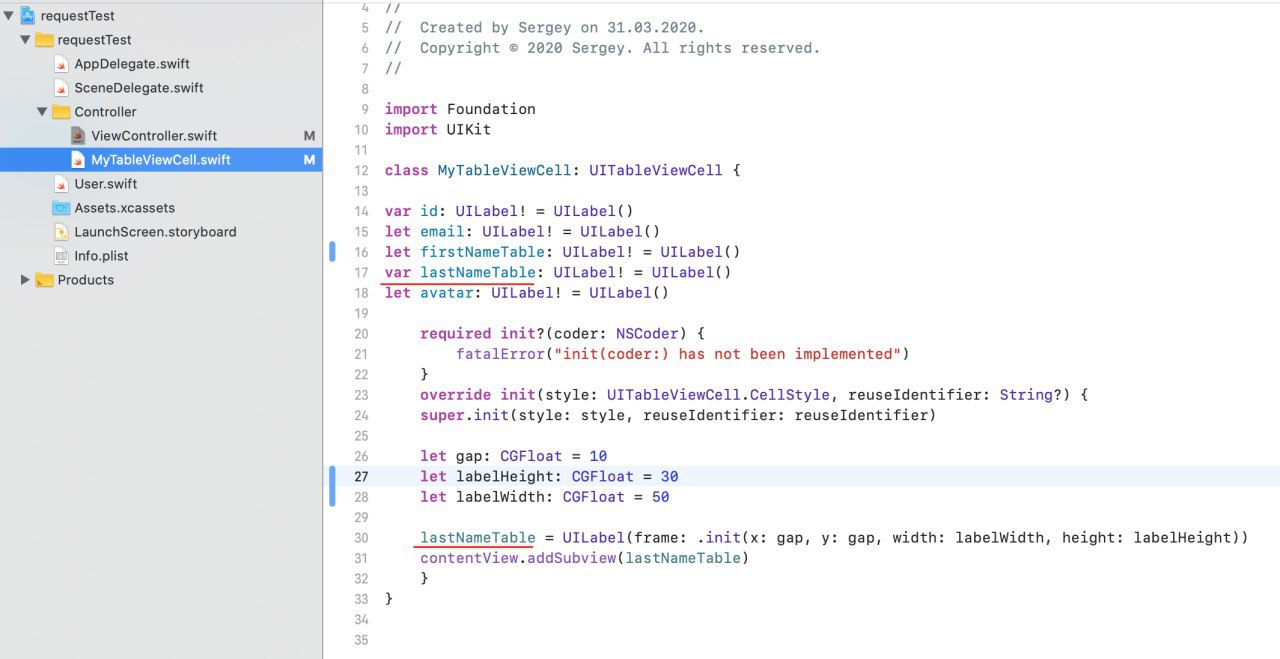Click the change bar beside line 16
The image size is (1280, 659).
pos(332,252)
